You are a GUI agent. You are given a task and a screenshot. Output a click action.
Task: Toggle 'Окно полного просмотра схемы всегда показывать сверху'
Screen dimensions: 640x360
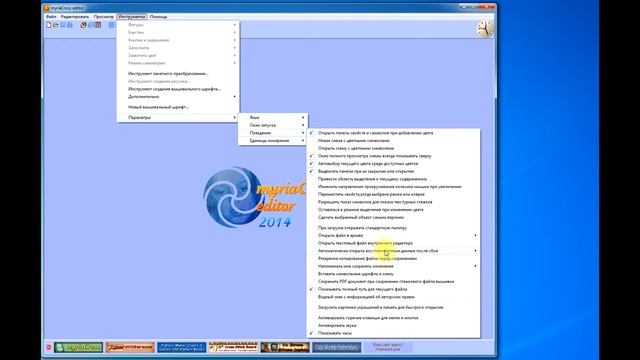[x=393, y=156]
